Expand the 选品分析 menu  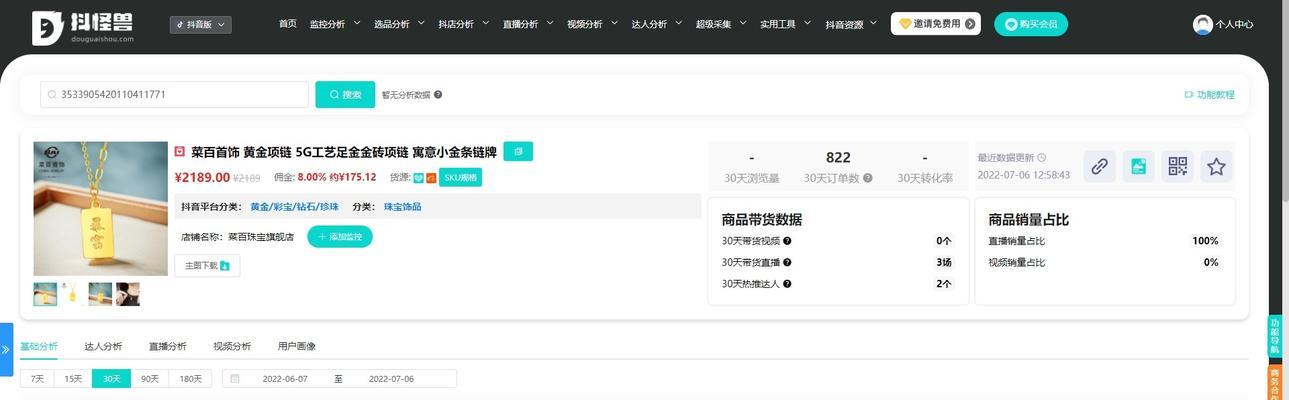pos(399,24)
